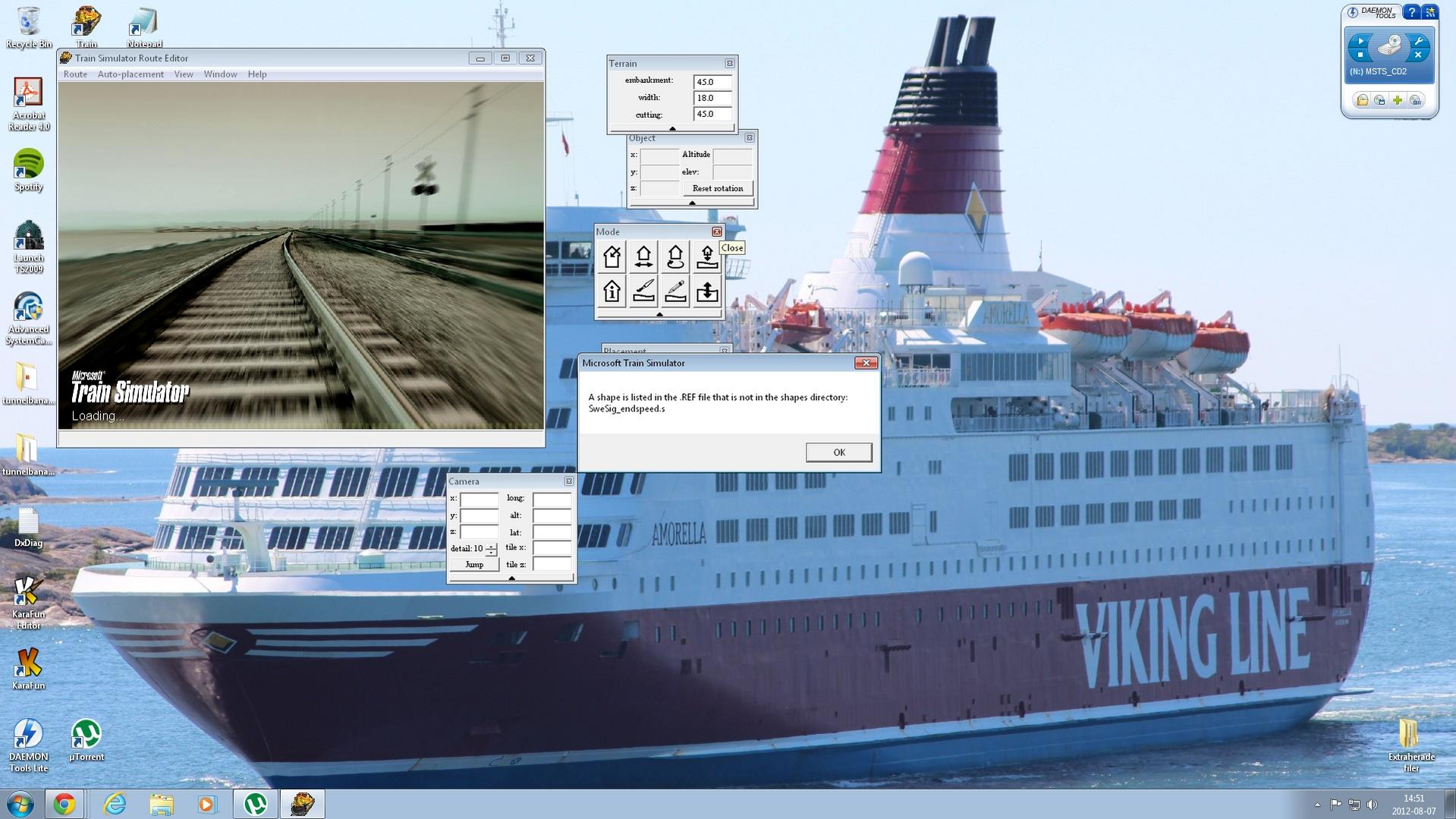This screenshot has width=1456, height=819.
Task: Click green plus add drive icon in gadget
Action: click(x=1398, y=100)
